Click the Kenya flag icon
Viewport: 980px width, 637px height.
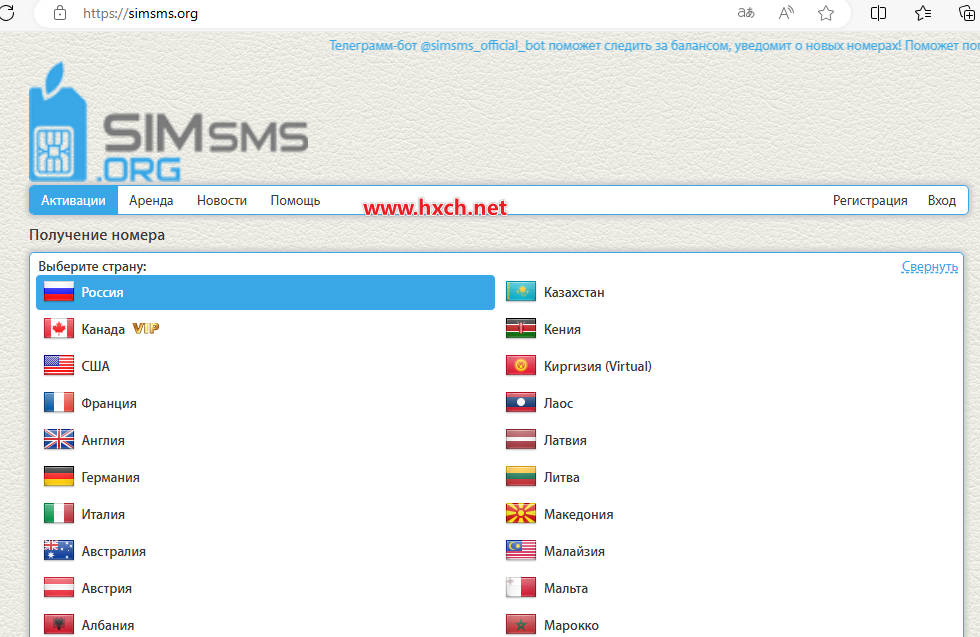click(x=521, y=329)
